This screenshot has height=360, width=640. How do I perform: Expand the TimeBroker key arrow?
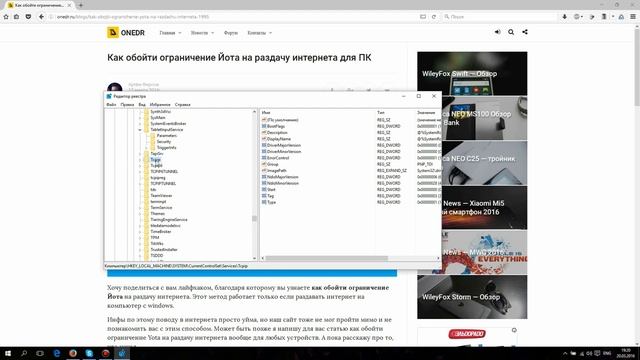(x=140, y=231)
